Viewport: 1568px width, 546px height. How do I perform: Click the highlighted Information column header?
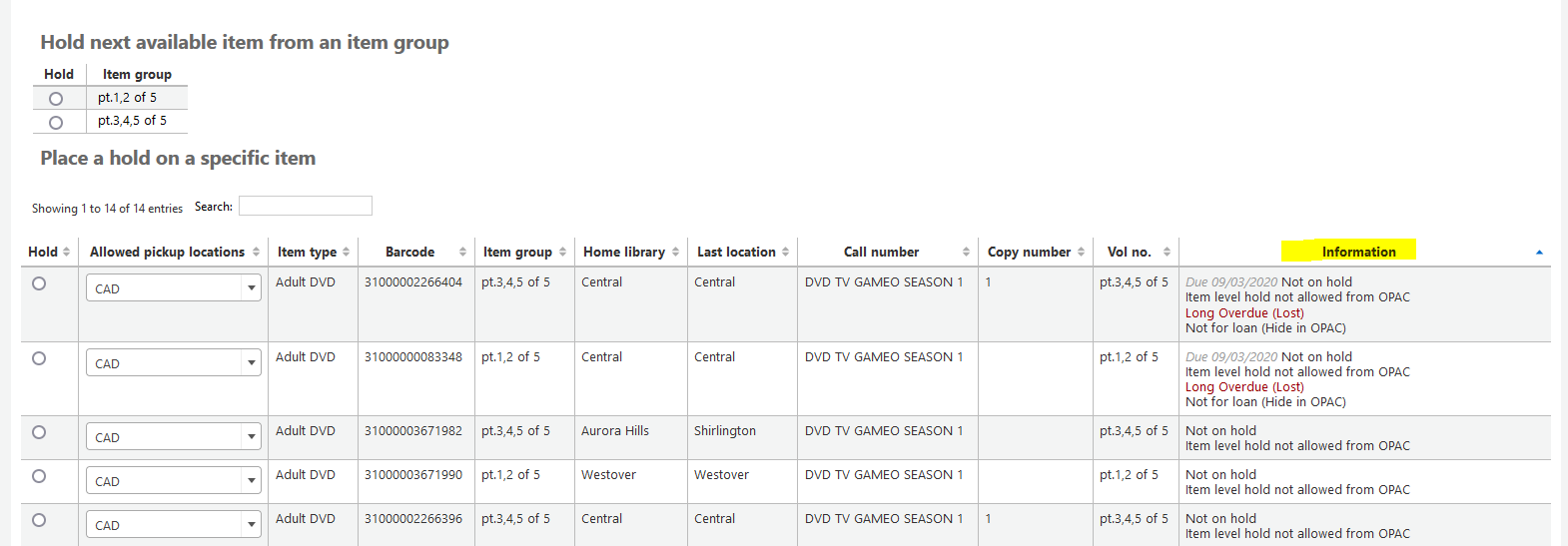(1358, 252)
